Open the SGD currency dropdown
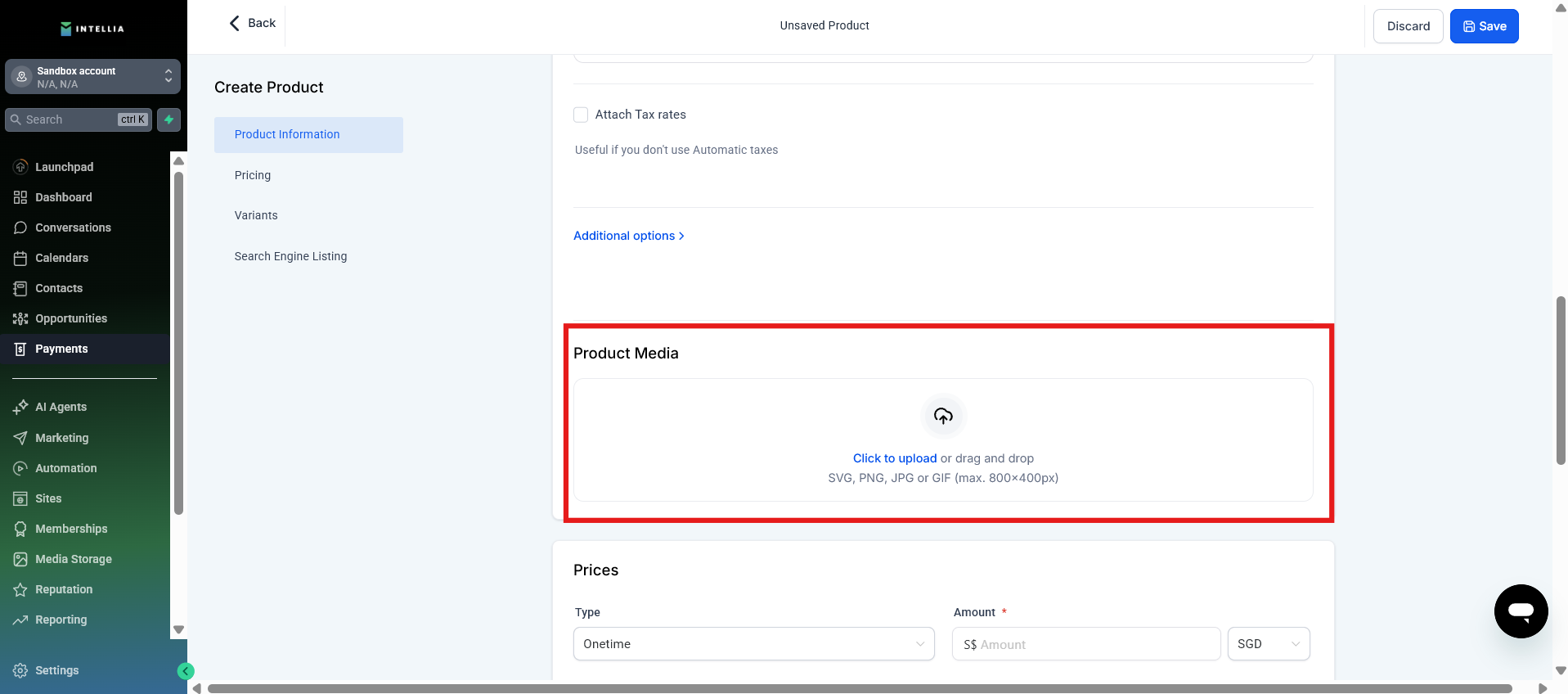The image size is (1568, 694). [x=1268, y=644]
